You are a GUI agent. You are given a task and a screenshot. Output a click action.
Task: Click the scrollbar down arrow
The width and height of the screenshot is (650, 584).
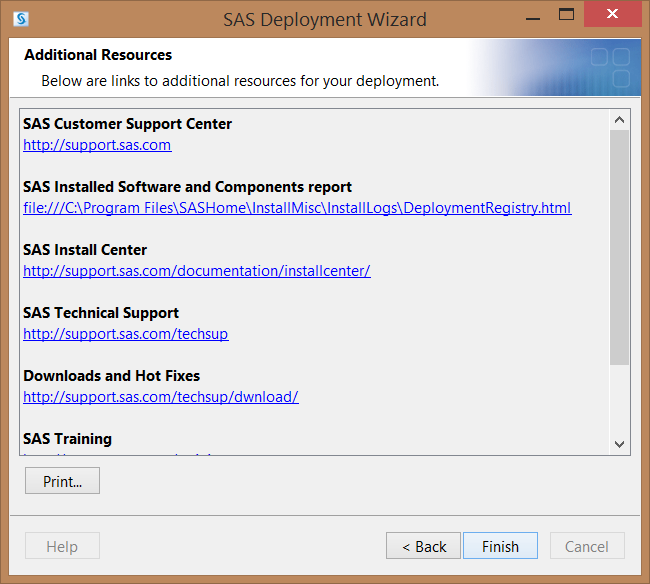pyautogui.click(x=619, y=444)
